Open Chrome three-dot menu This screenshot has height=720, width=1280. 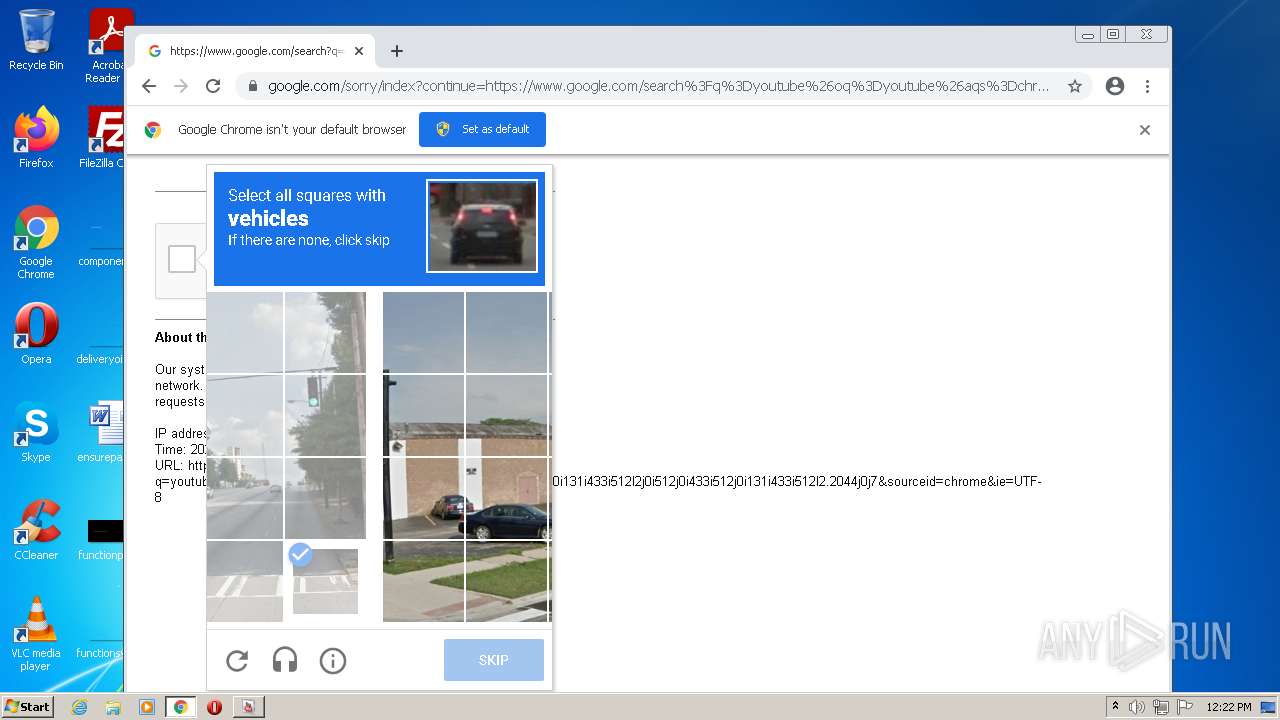[1147, 86]
